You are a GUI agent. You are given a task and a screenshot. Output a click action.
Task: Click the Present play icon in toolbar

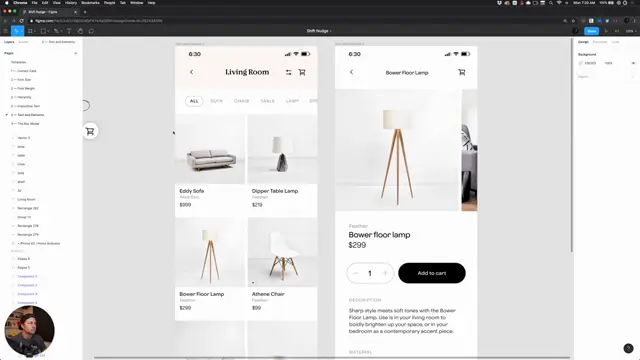606,31
